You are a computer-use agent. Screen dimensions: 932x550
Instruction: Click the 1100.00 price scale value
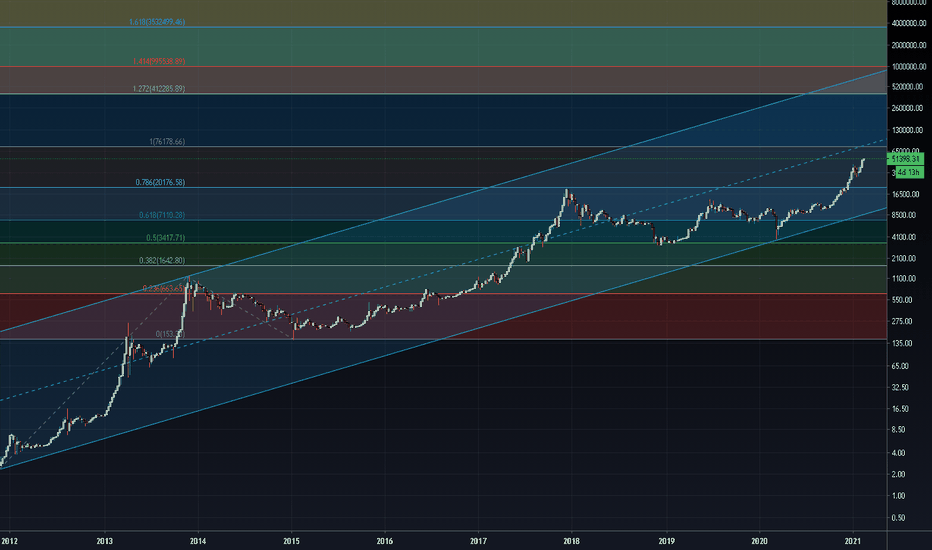(x=904, y=279)
